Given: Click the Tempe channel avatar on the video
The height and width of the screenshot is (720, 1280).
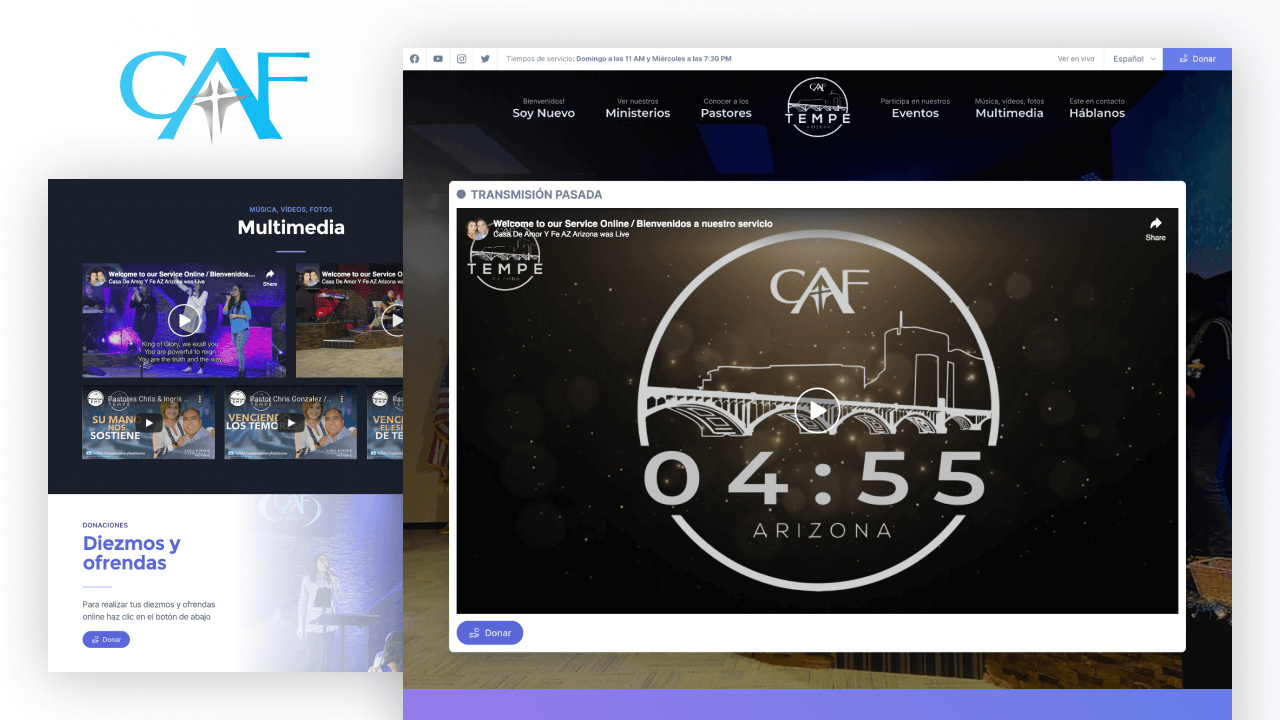Looking at the screenshot, I should tap(476, 230).
